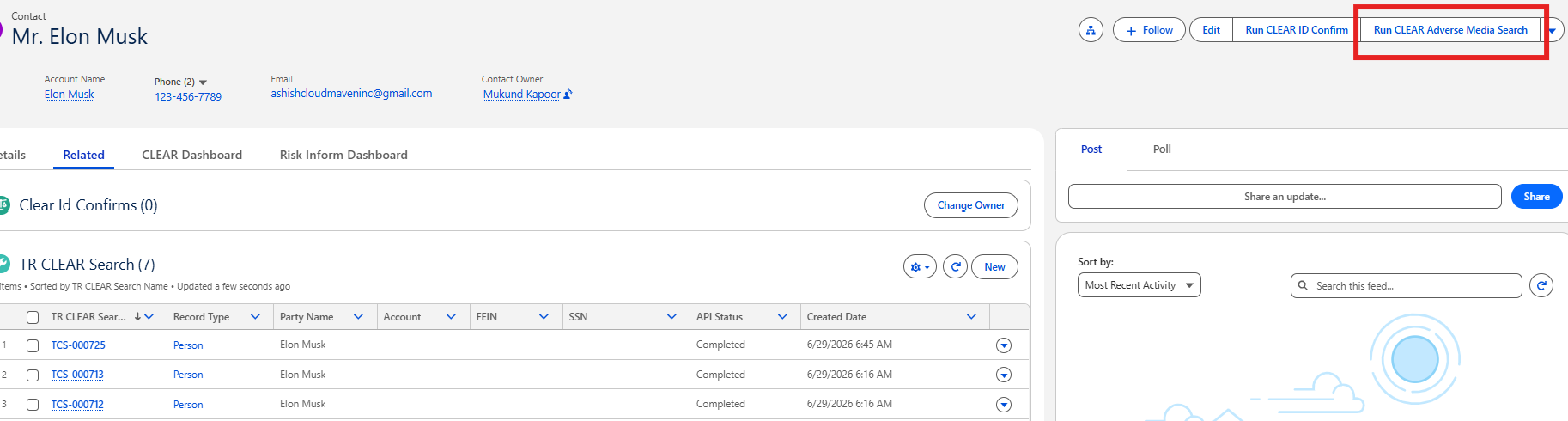This screenshot has height=421, width=1568.
Task: Open TR CLEAR Search (7) list
Action: point(87,265)
